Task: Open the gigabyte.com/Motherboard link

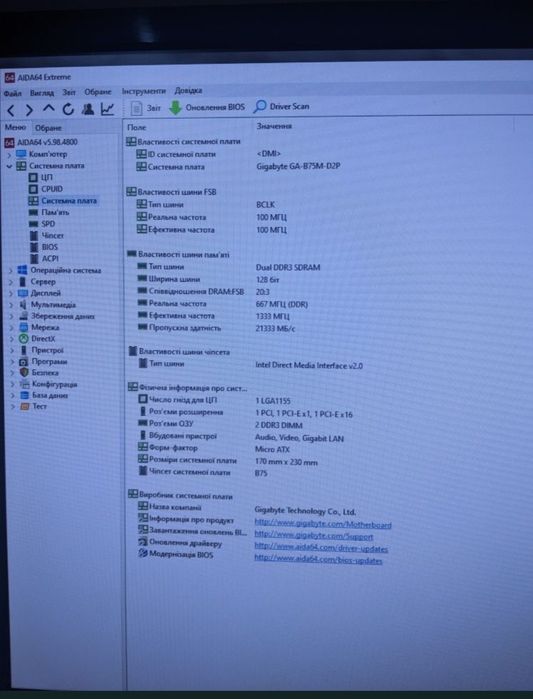Action: pos(323,525)
